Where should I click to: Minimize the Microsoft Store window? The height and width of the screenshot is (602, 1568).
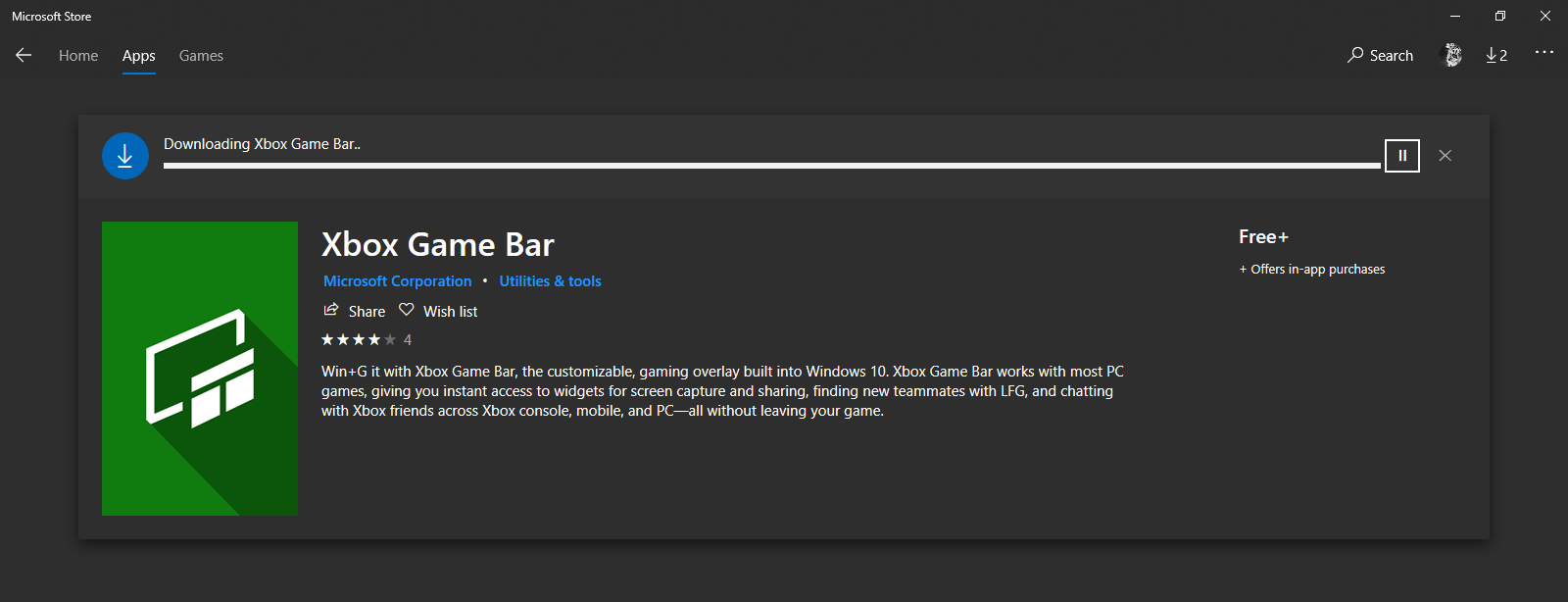coord(1455,16)
